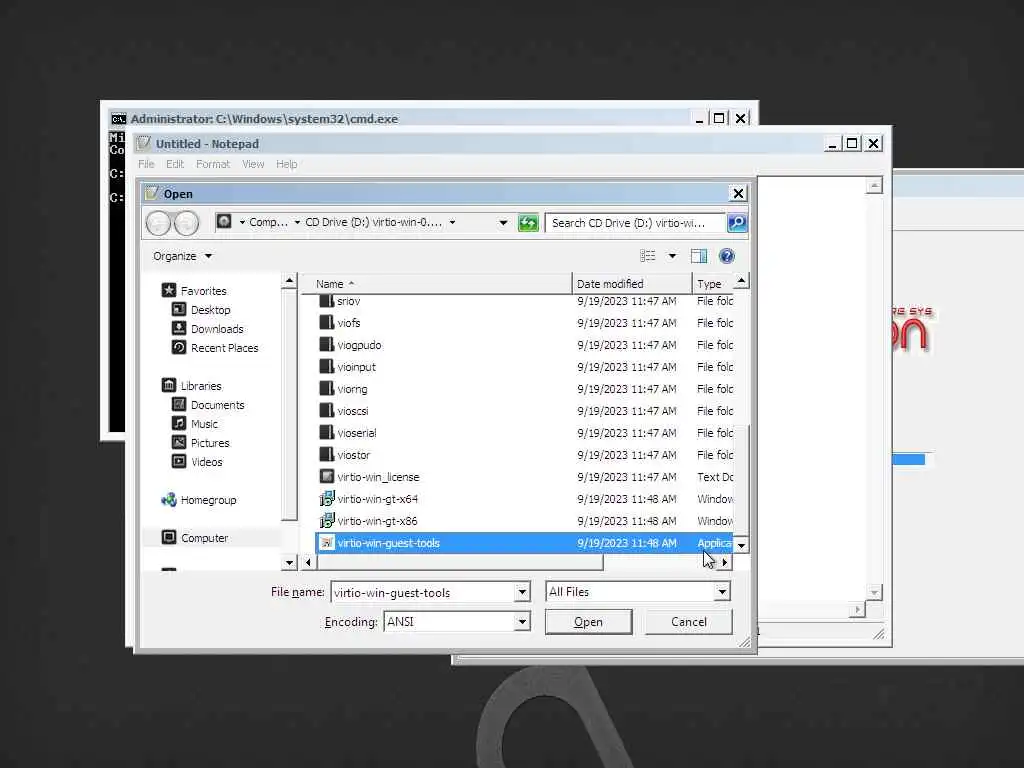Open the Encoding ANSI dropdown
Image resolution: width=1024 pixels, height=768 pixels.
[x=522, y=622]
